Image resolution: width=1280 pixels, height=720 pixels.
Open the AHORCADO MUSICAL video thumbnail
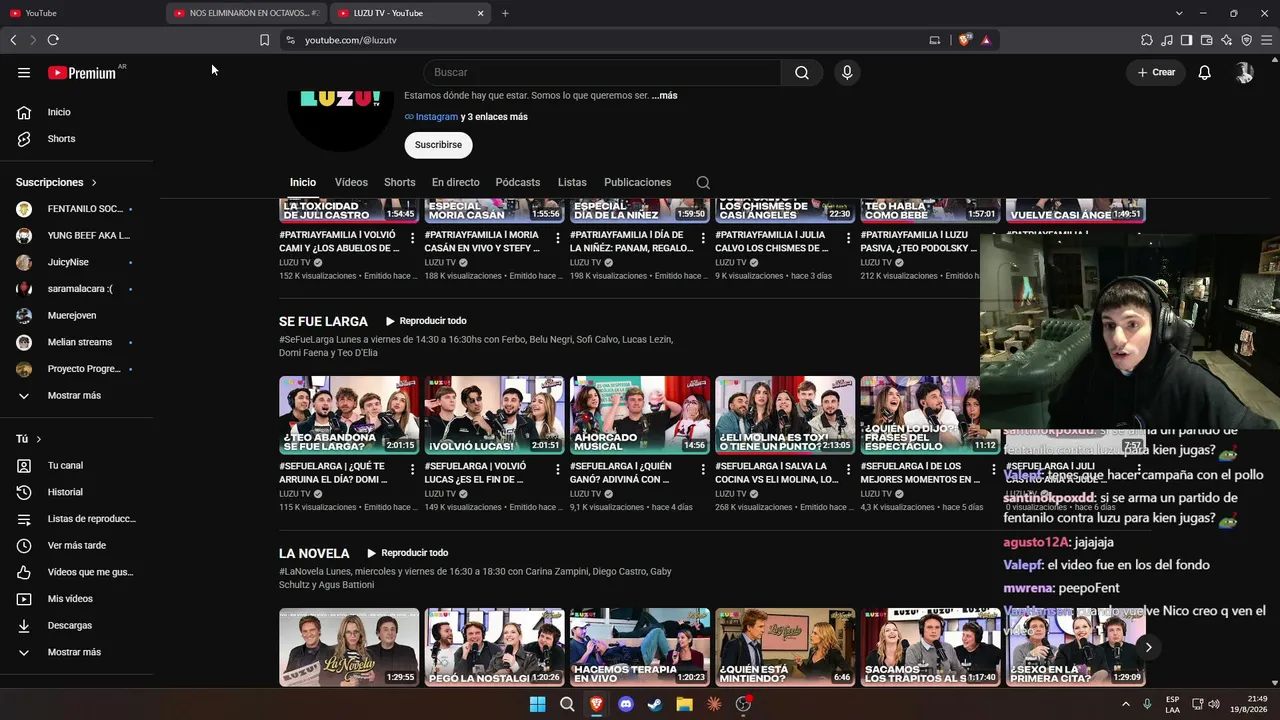[640, 415]
